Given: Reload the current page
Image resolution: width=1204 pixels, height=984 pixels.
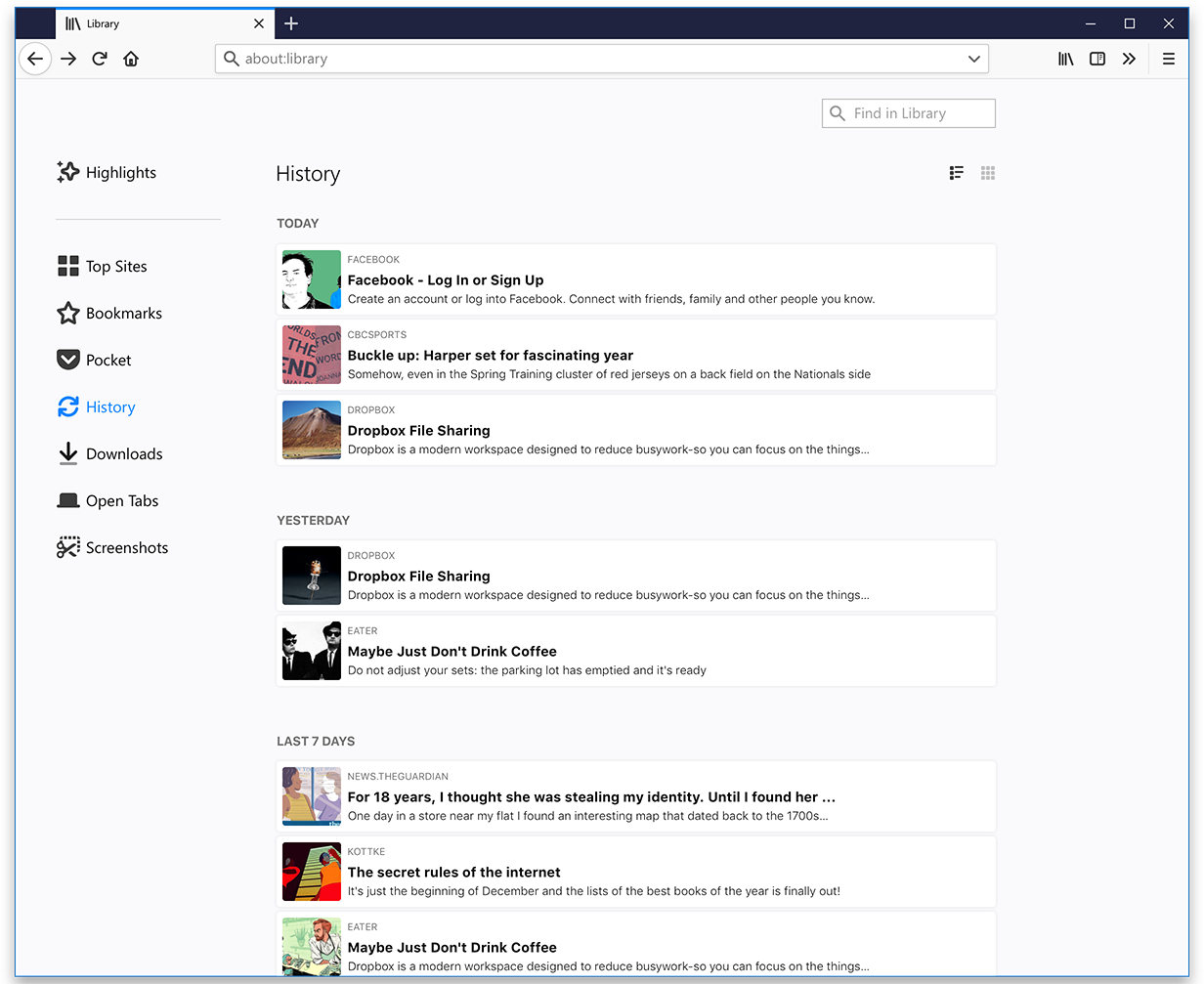Looking at the screenshot, I should (100, 59).
